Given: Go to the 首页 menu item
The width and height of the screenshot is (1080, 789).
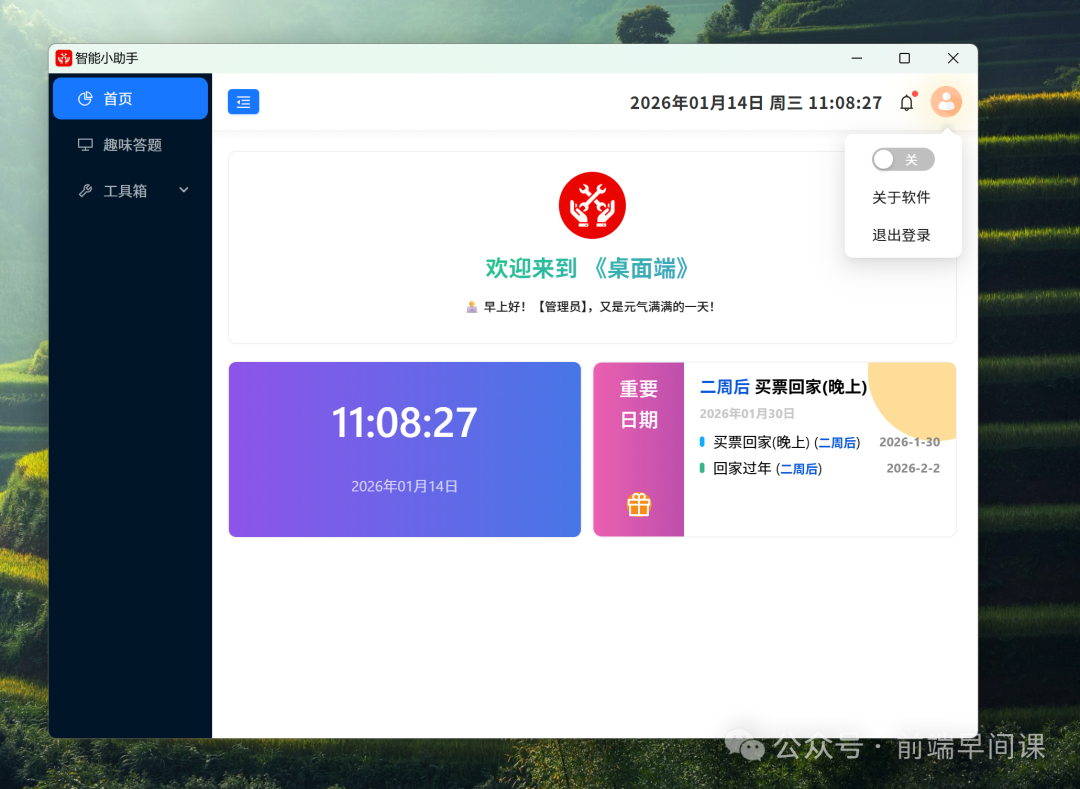Looking at the screenshot, I should 130,98.
